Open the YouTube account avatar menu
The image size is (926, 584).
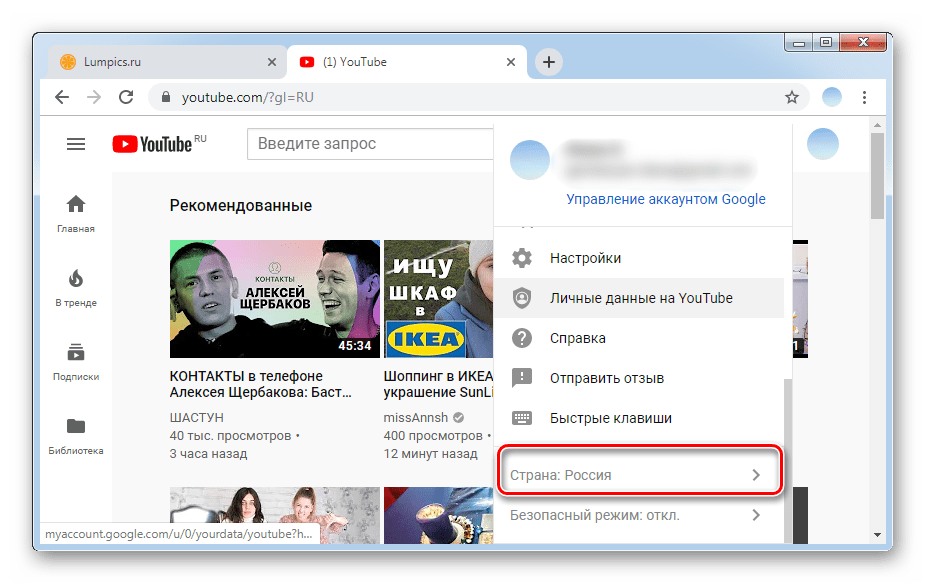(823, 144)
